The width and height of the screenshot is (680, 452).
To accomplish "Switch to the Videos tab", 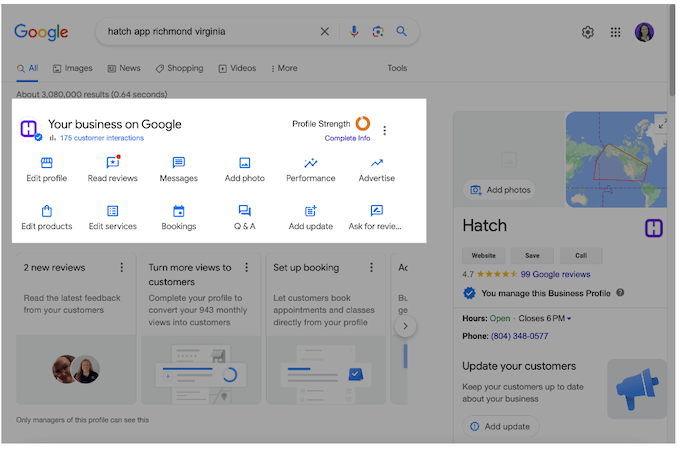I will point(237,69).
